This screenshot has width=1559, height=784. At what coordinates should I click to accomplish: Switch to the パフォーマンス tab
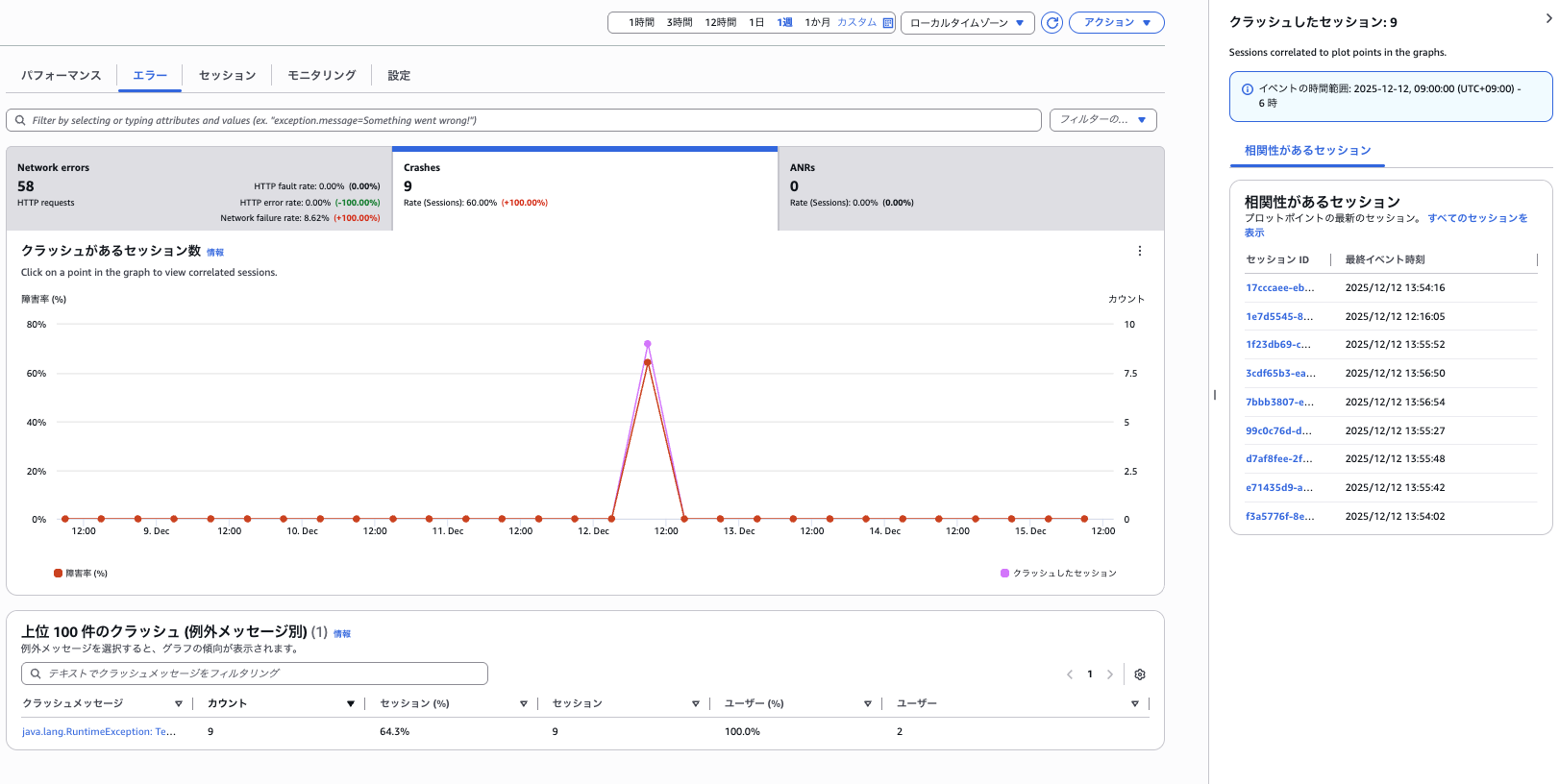(62, 75)
